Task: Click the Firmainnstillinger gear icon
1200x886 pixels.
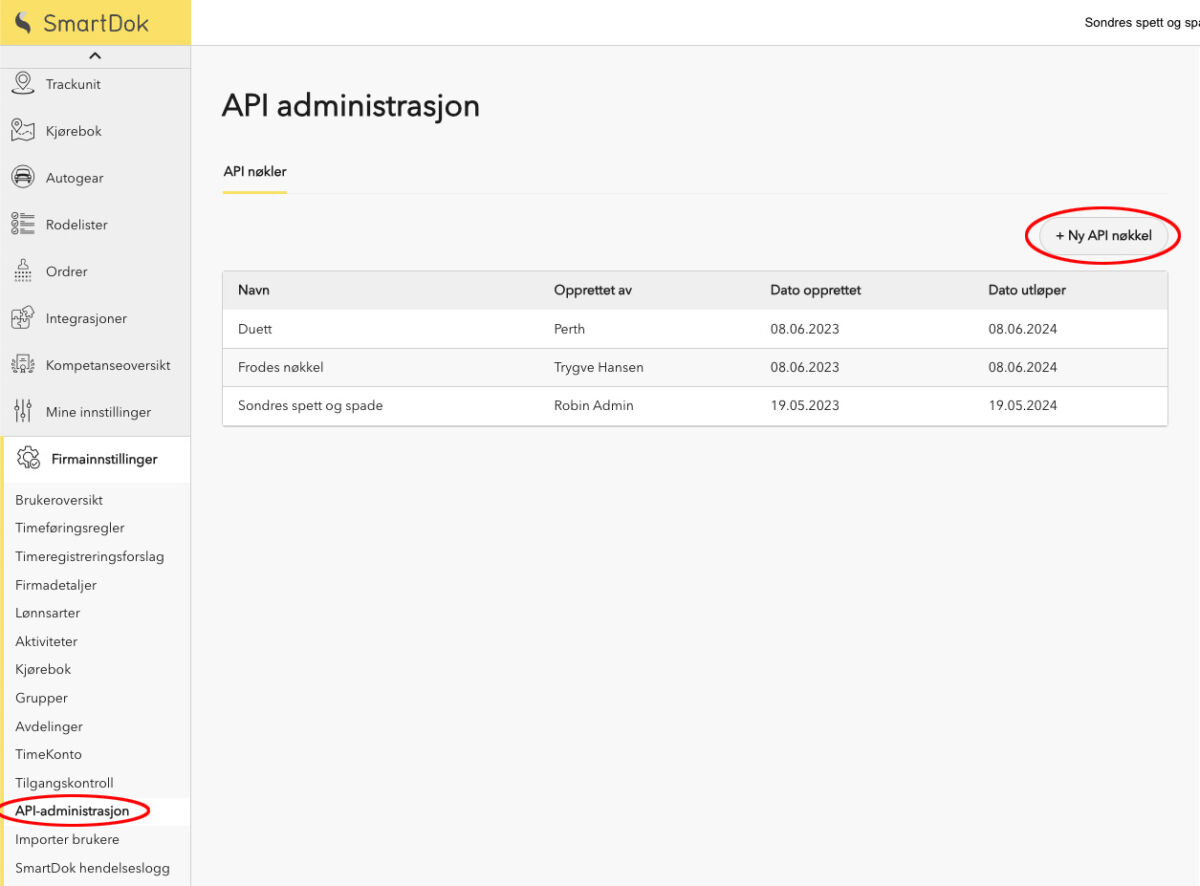Action: click(29, 458)
